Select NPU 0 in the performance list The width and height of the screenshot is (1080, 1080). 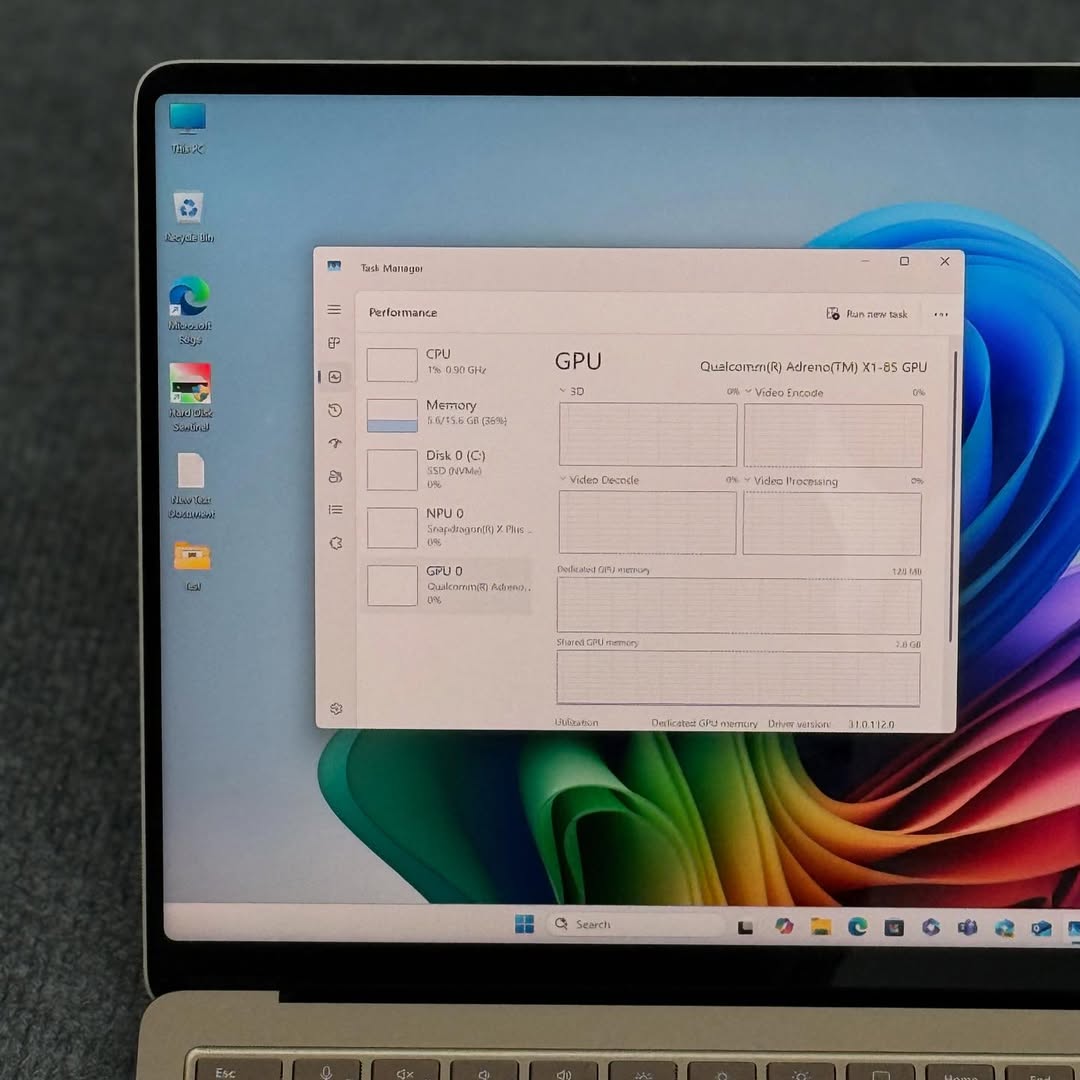pos(447,526)
